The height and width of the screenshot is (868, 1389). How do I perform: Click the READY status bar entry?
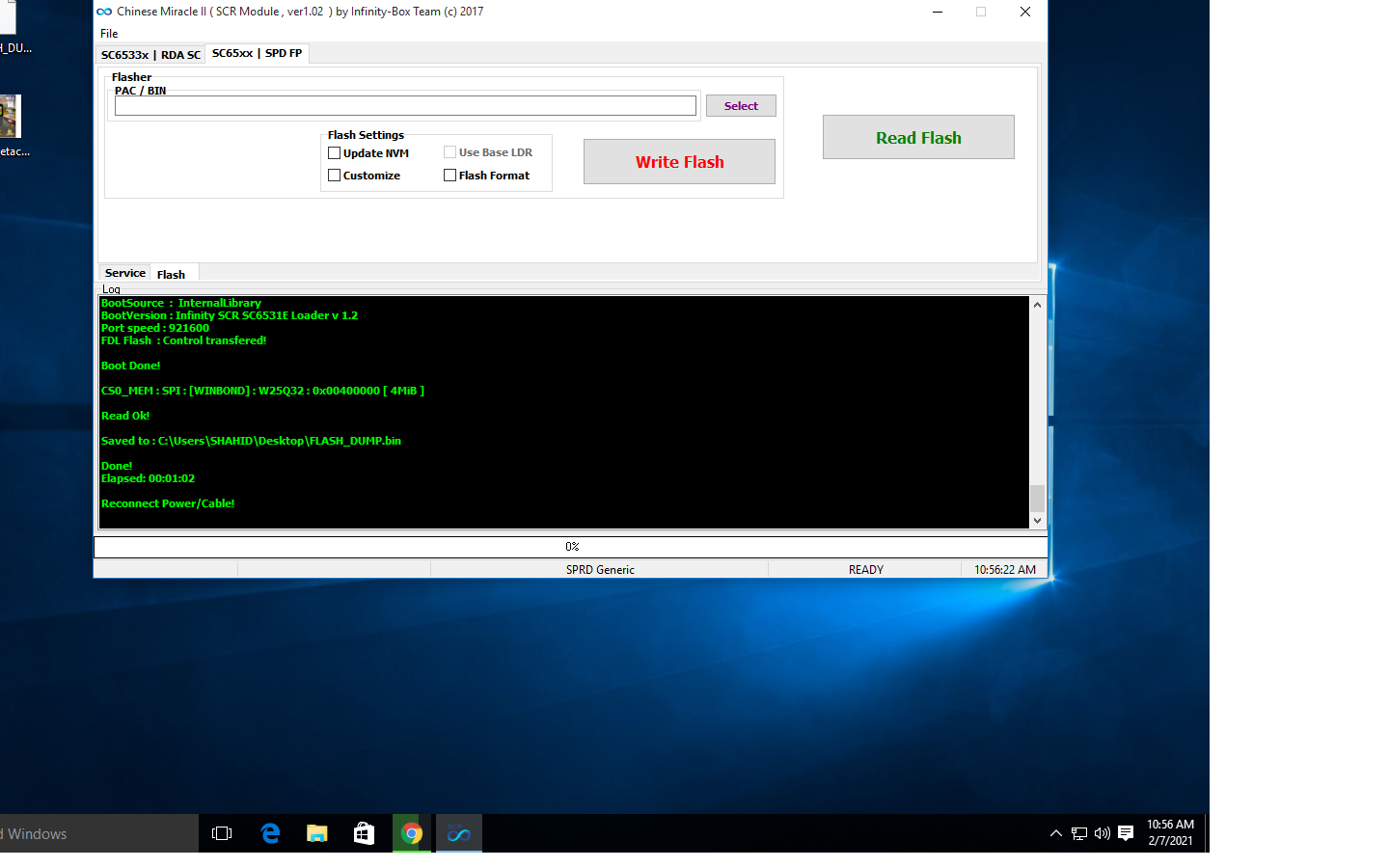pos(865,570)
